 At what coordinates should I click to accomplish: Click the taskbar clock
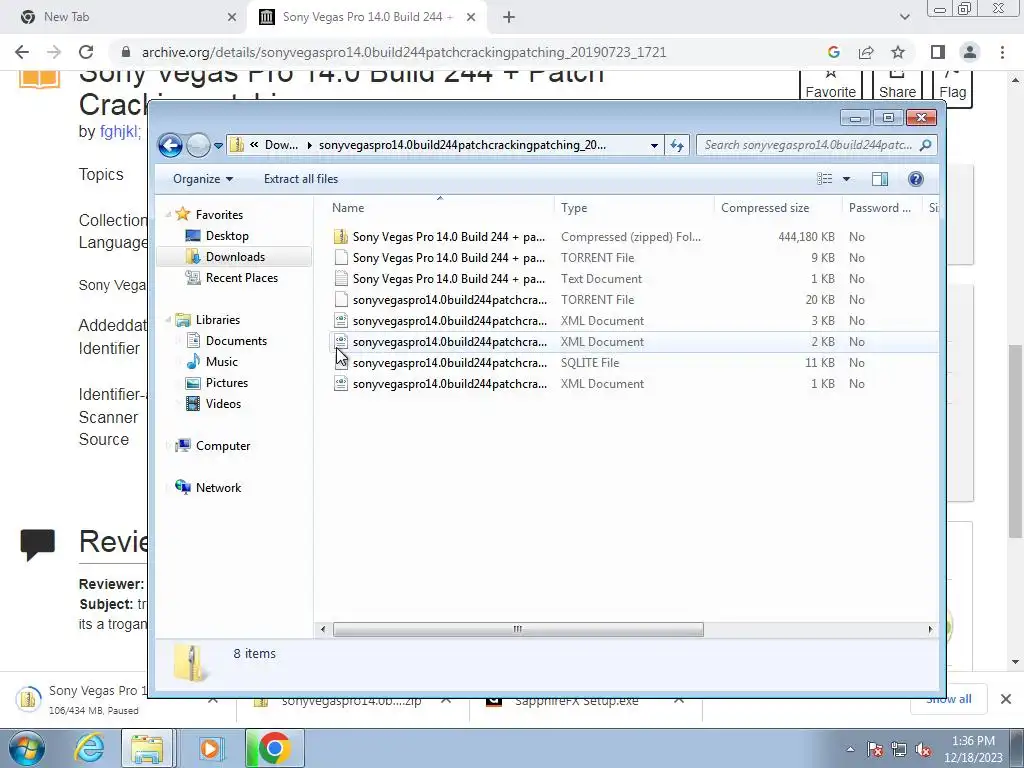pyautogui.click(x=972, y=749)
